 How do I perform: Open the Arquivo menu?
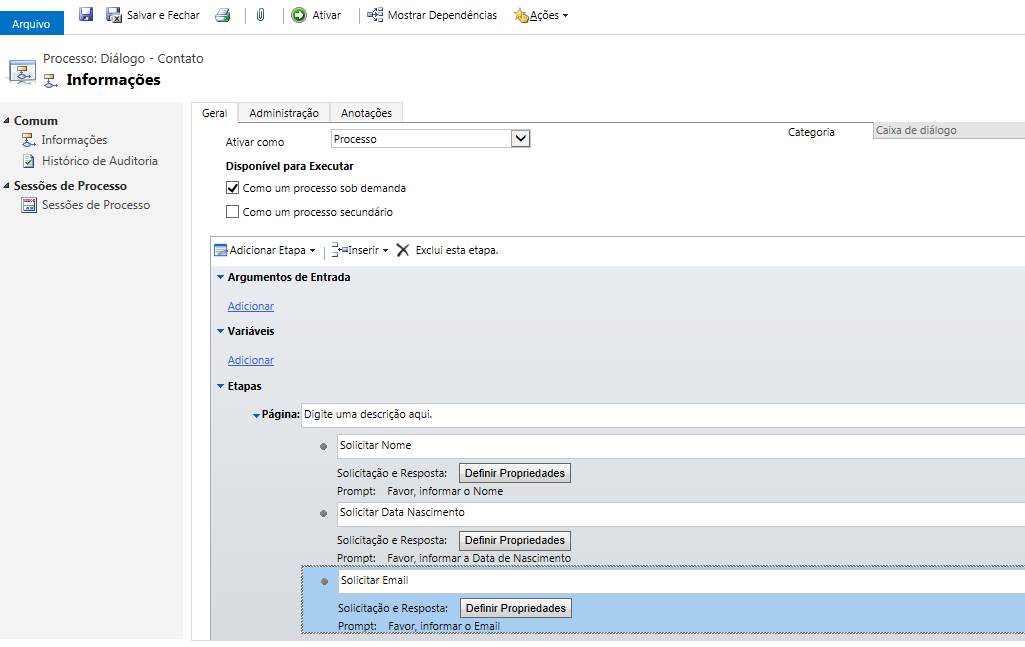click(31, 23)
